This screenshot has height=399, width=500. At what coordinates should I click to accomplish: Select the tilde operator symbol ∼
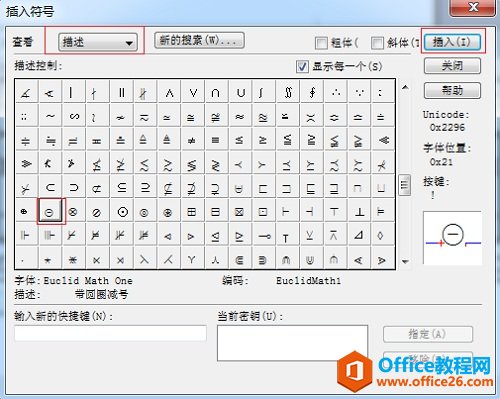[x=50, y=116]
